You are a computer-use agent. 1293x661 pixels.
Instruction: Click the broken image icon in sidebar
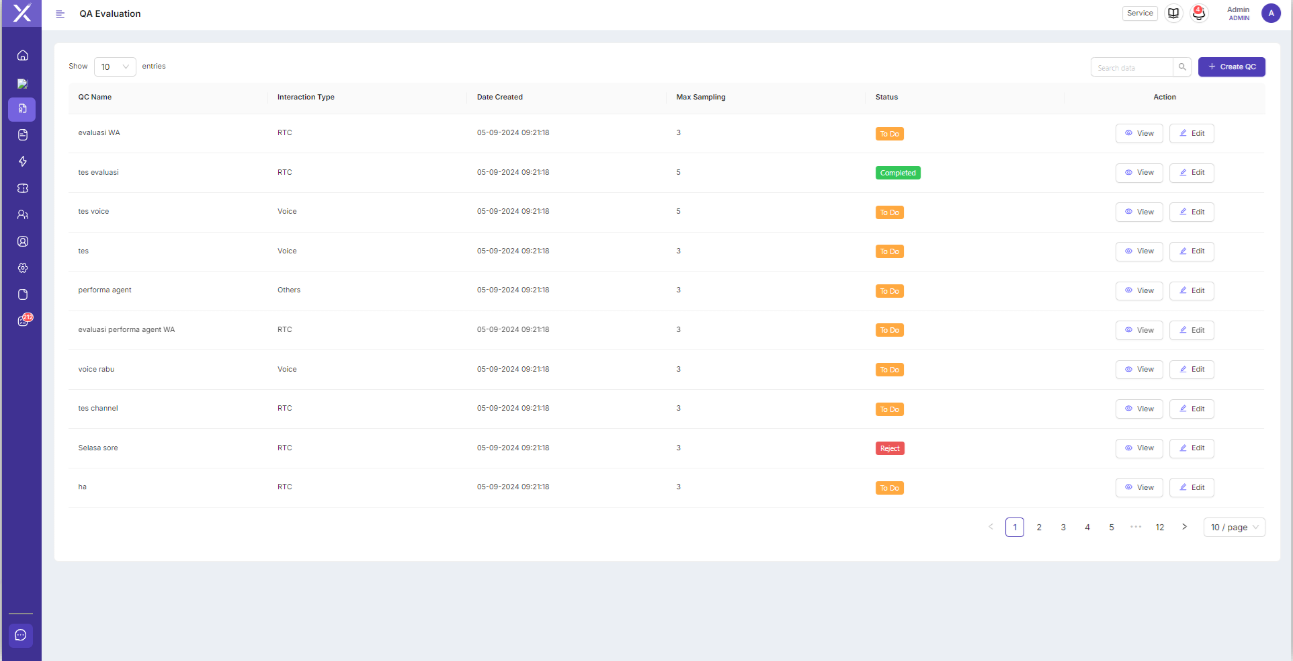coord(22,83)
